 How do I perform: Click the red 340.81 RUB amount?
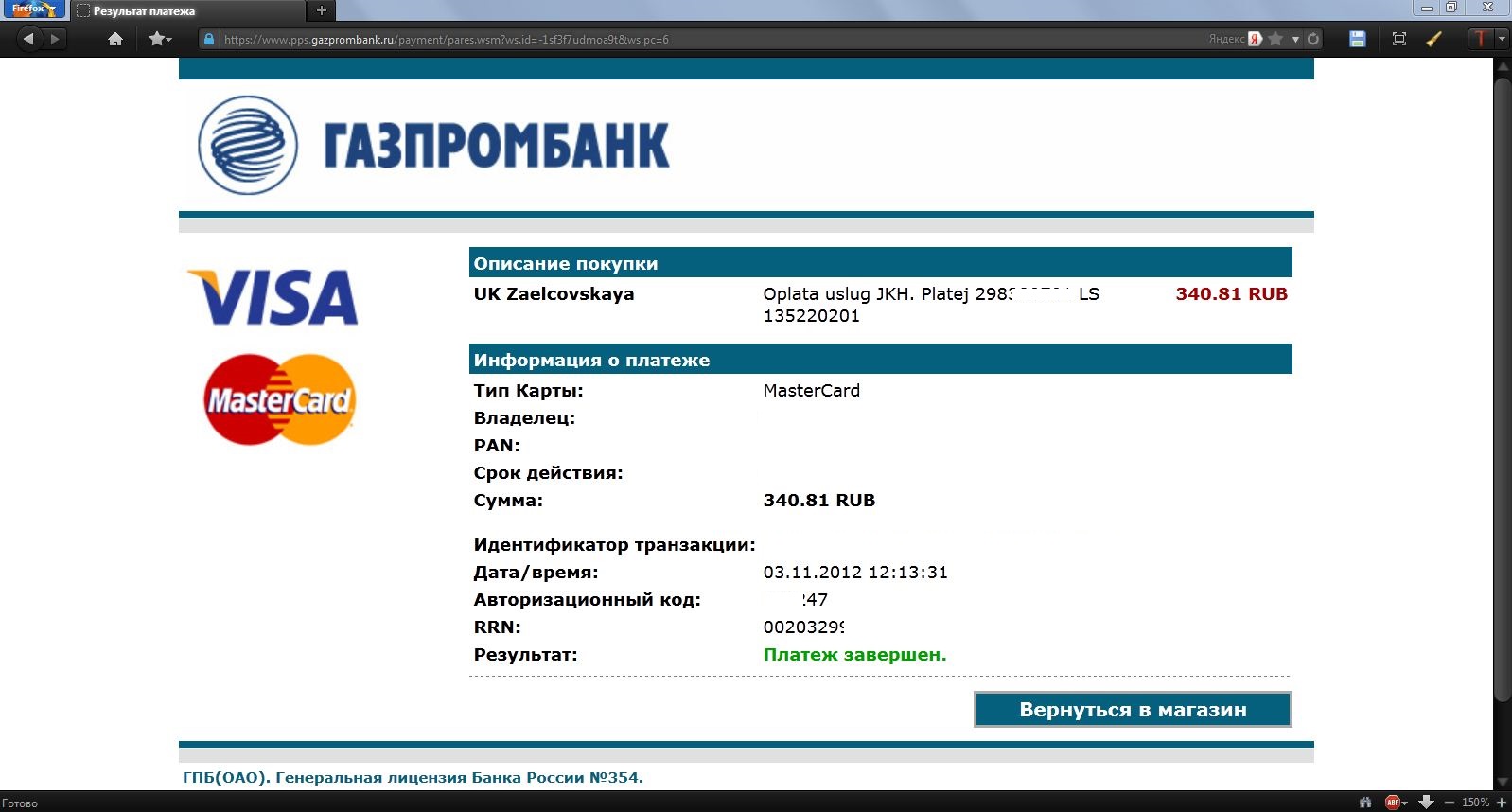1231,294
